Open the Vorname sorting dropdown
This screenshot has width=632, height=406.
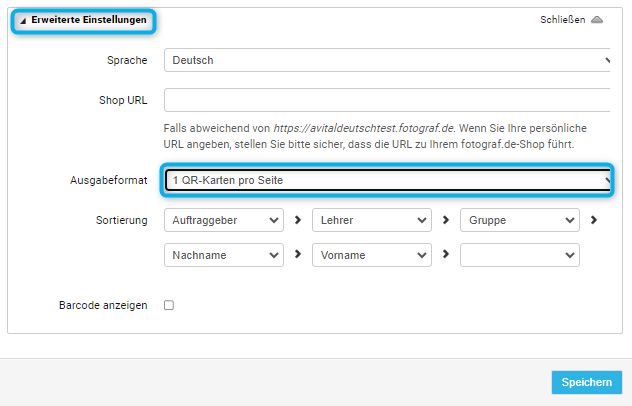tap(372, 255)
